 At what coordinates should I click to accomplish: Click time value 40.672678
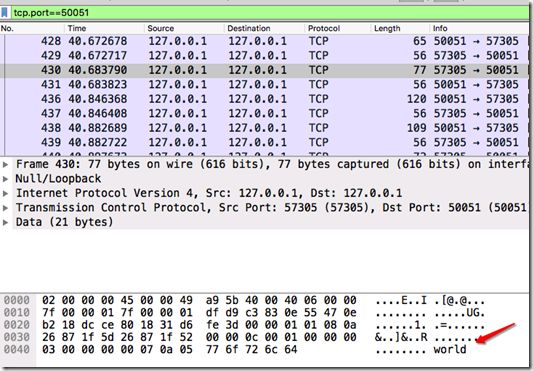(x=98, y=41)
